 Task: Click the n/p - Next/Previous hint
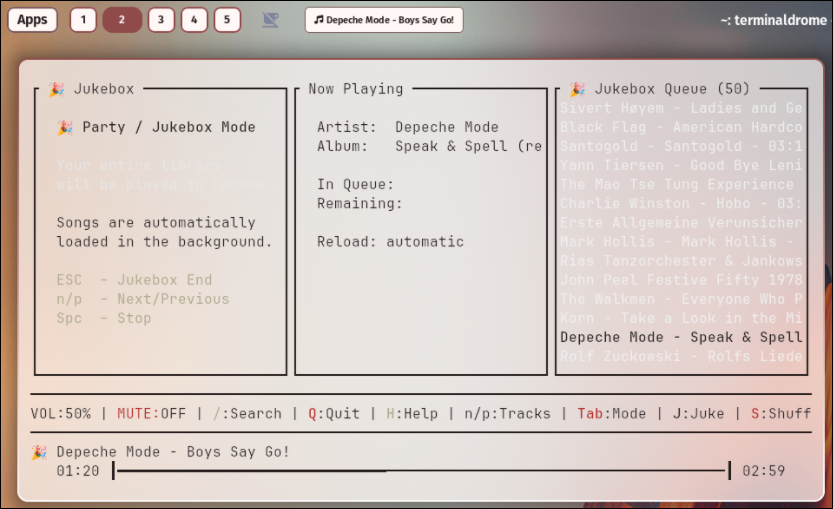coord(143,299)
